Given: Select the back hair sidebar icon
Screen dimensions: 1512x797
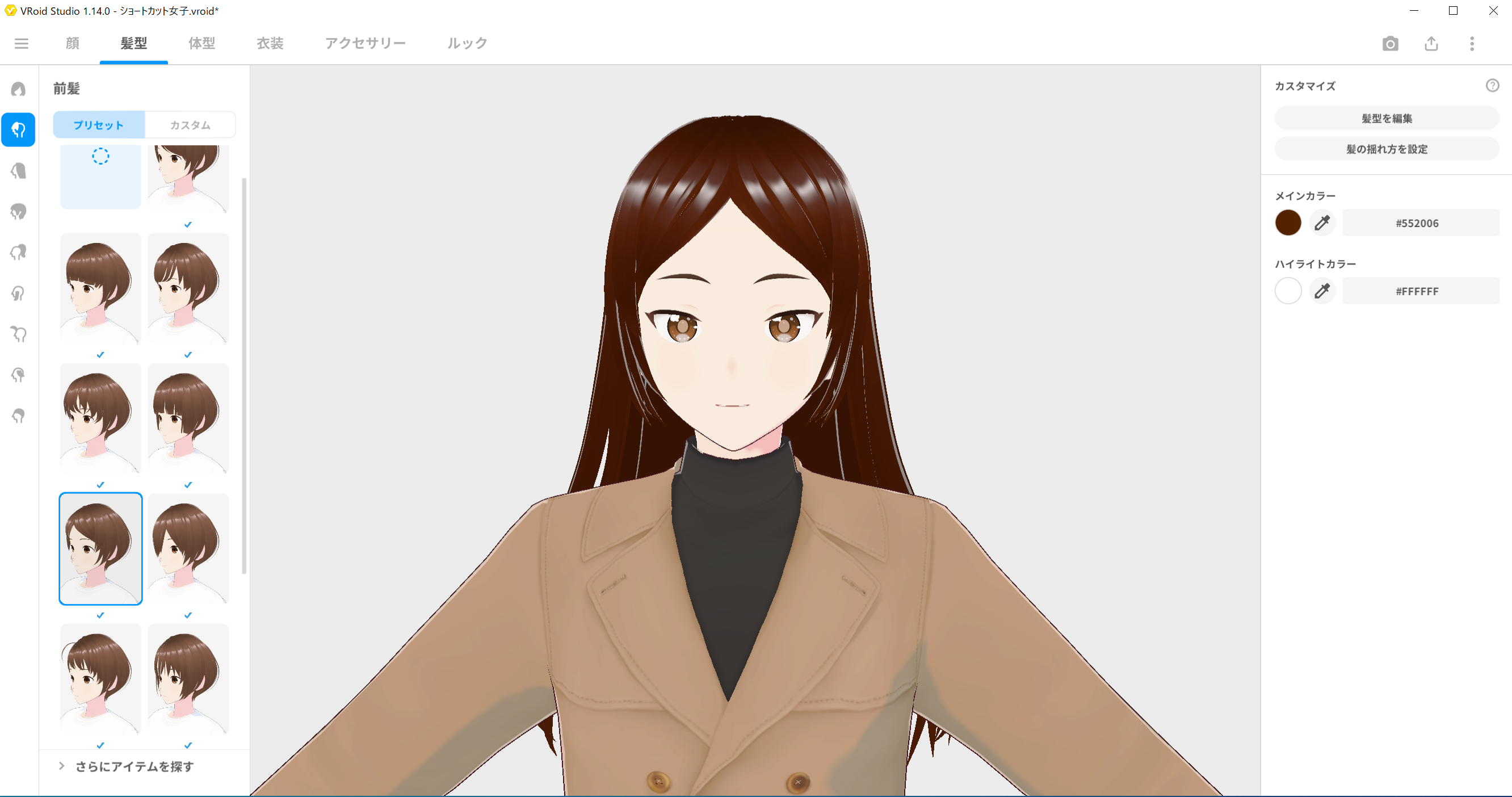Looking at the screenshot, I should coord(18,171).
